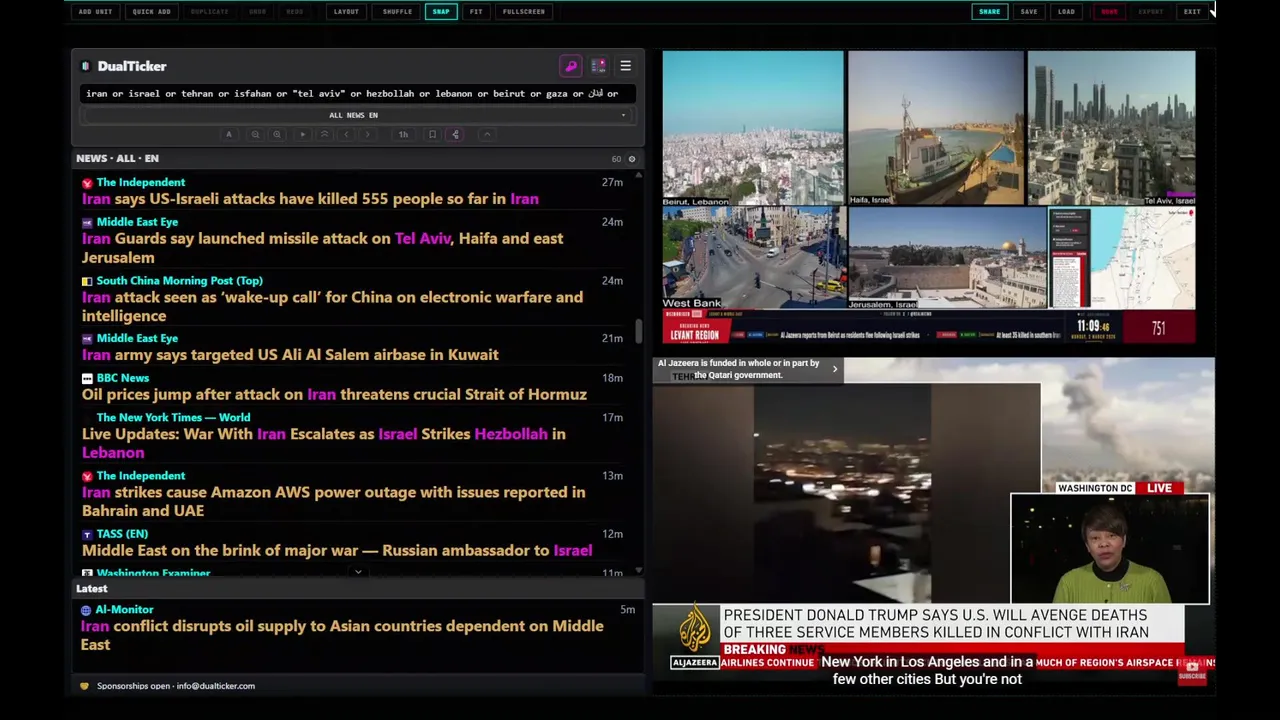Click ADD UNIT in top bar
This screenshot has height=720, width=1280.
coord(96,12)
